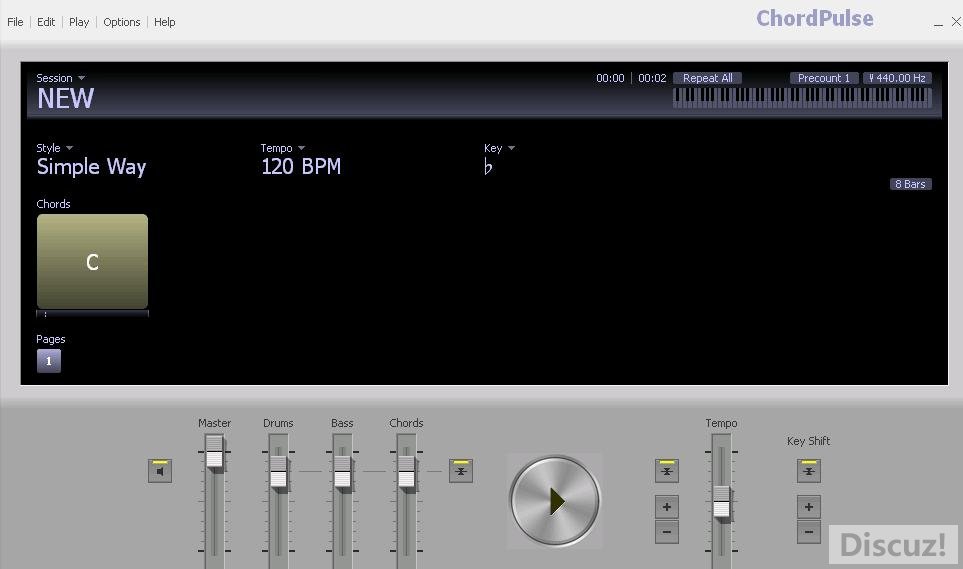Select the C chord block
The image size is (963, 569).
(x=92, y=262)
